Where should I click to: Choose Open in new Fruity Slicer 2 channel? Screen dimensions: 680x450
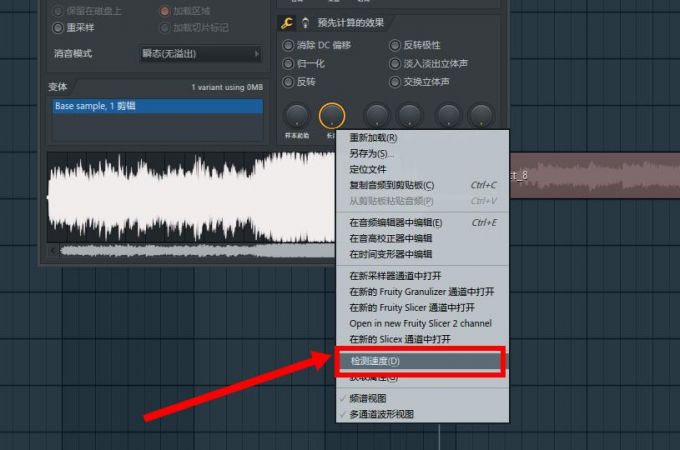click(422, 323)
